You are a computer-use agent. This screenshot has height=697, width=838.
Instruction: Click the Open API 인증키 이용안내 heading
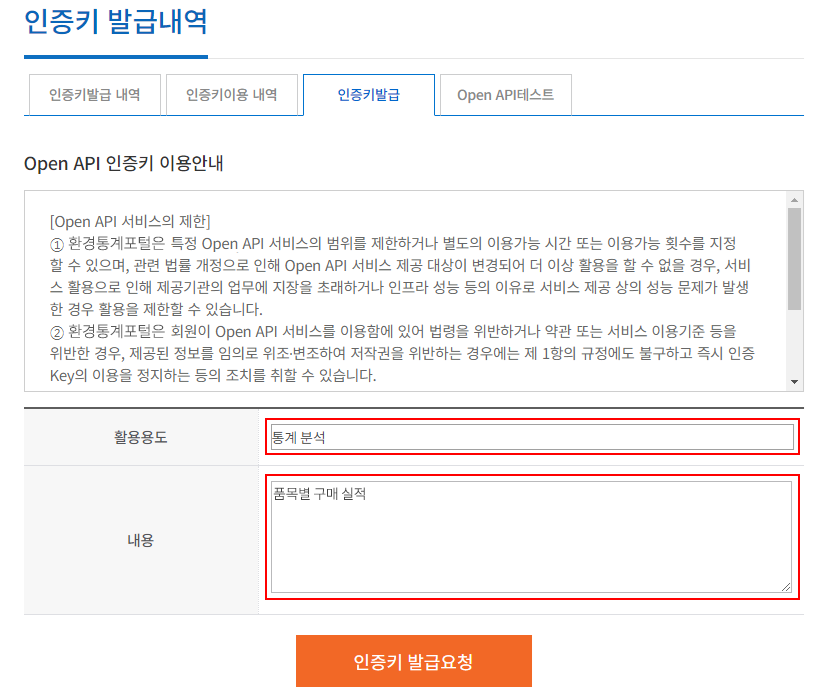coord(124,160)
